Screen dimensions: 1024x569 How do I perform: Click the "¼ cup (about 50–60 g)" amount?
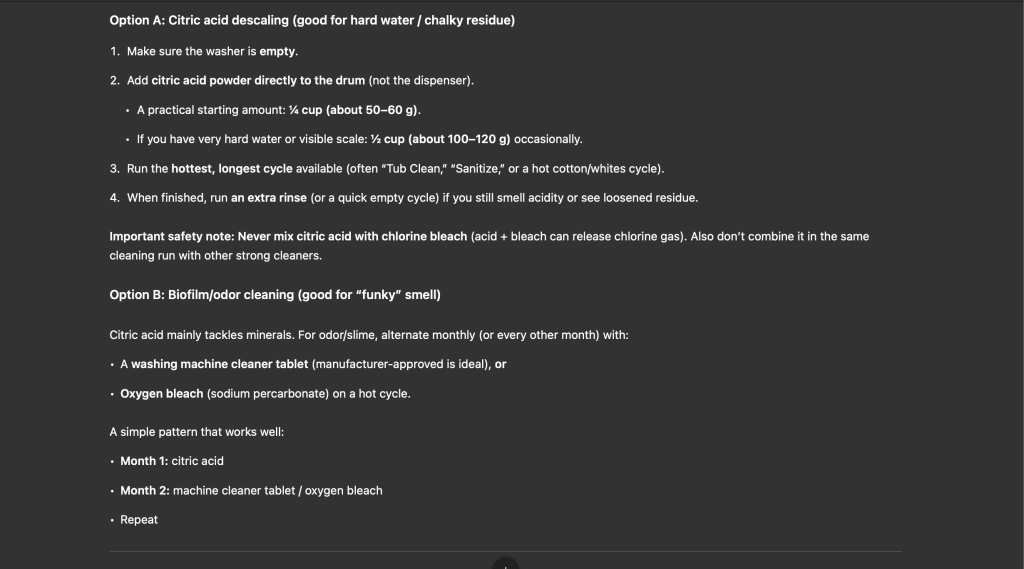(x=353, y=110)
